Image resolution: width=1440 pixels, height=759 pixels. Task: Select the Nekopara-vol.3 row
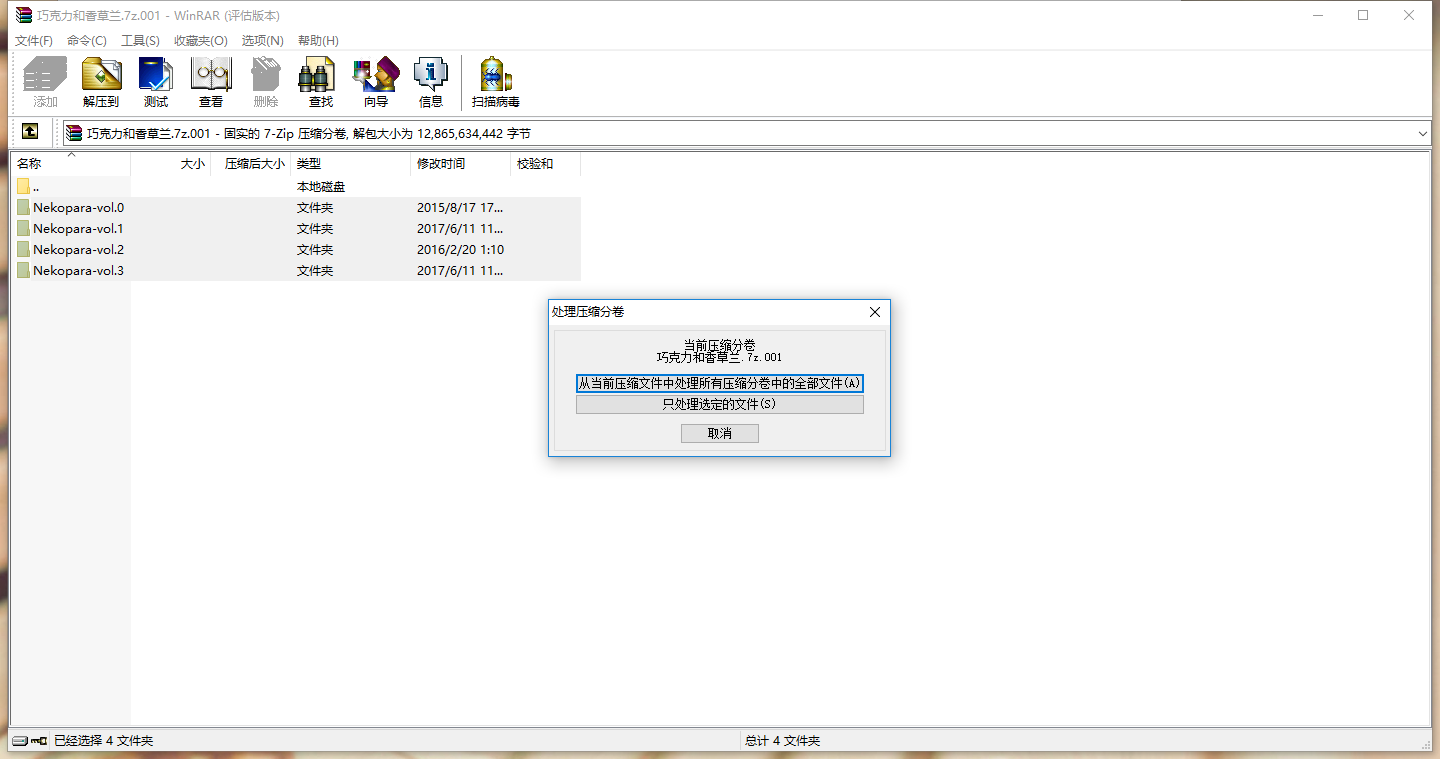tap(296, 271)
